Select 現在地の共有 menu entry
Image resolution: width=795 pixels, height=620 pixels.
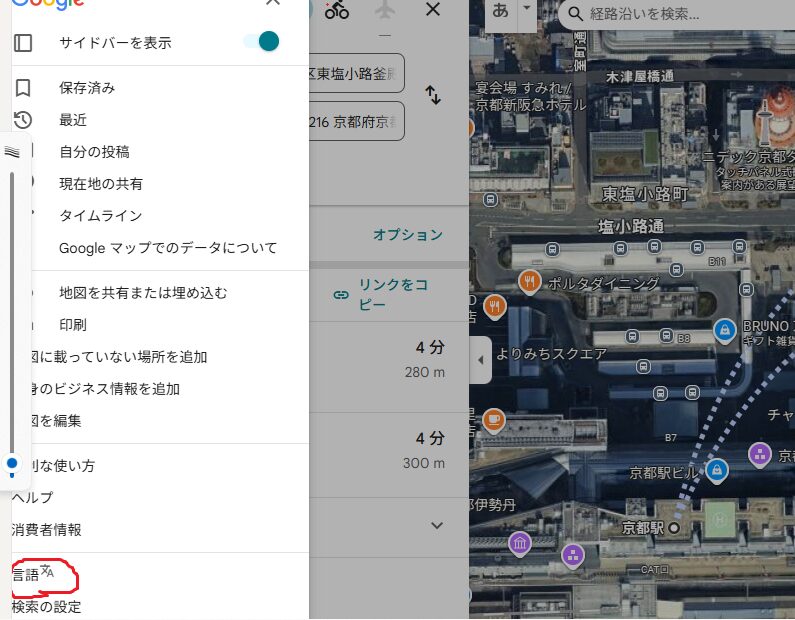pos(101,184)
